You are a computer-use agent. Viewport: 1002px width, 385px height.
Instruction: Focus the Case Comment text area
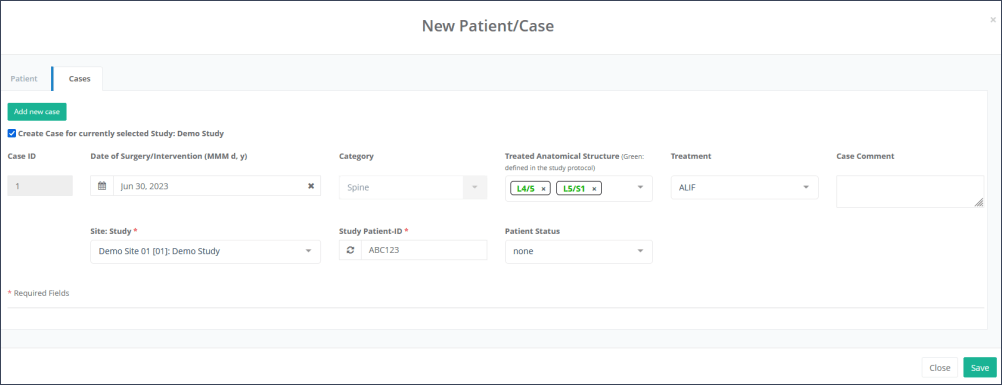coord(910,191)
